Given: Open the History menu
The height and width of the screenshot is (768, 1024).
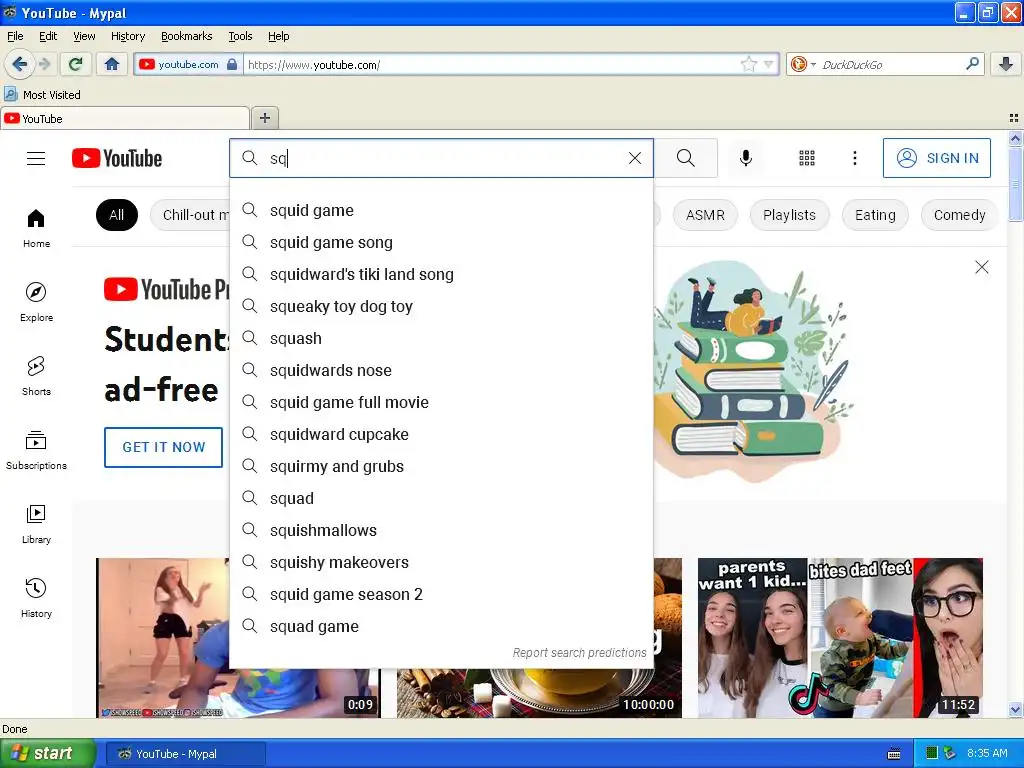Looking at the screenshot, I should pos(127,36).
